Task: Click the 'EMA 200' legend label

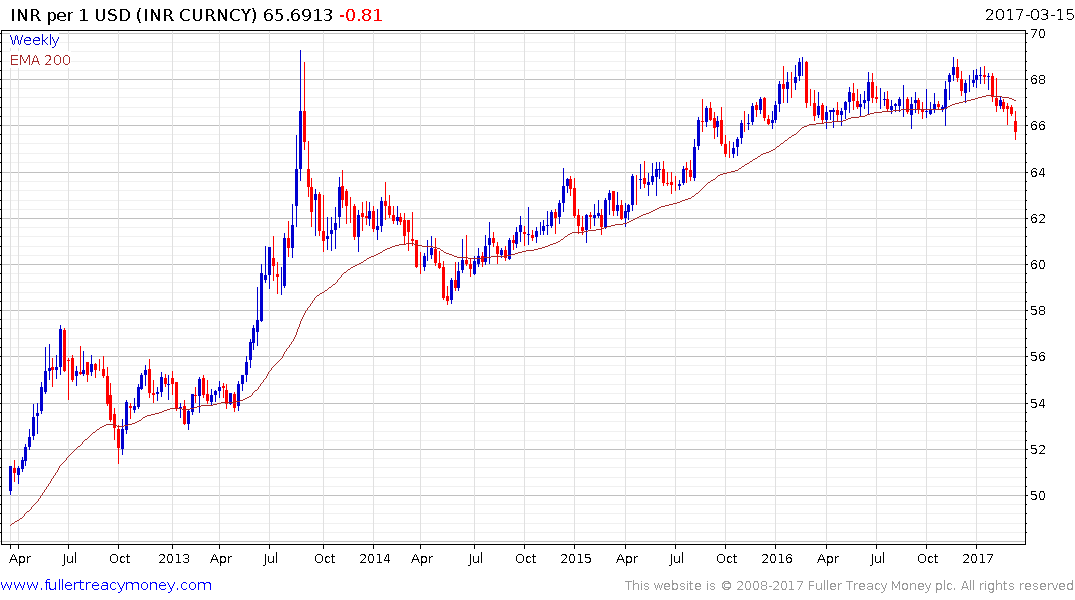Action: click(x=40, y=60)
